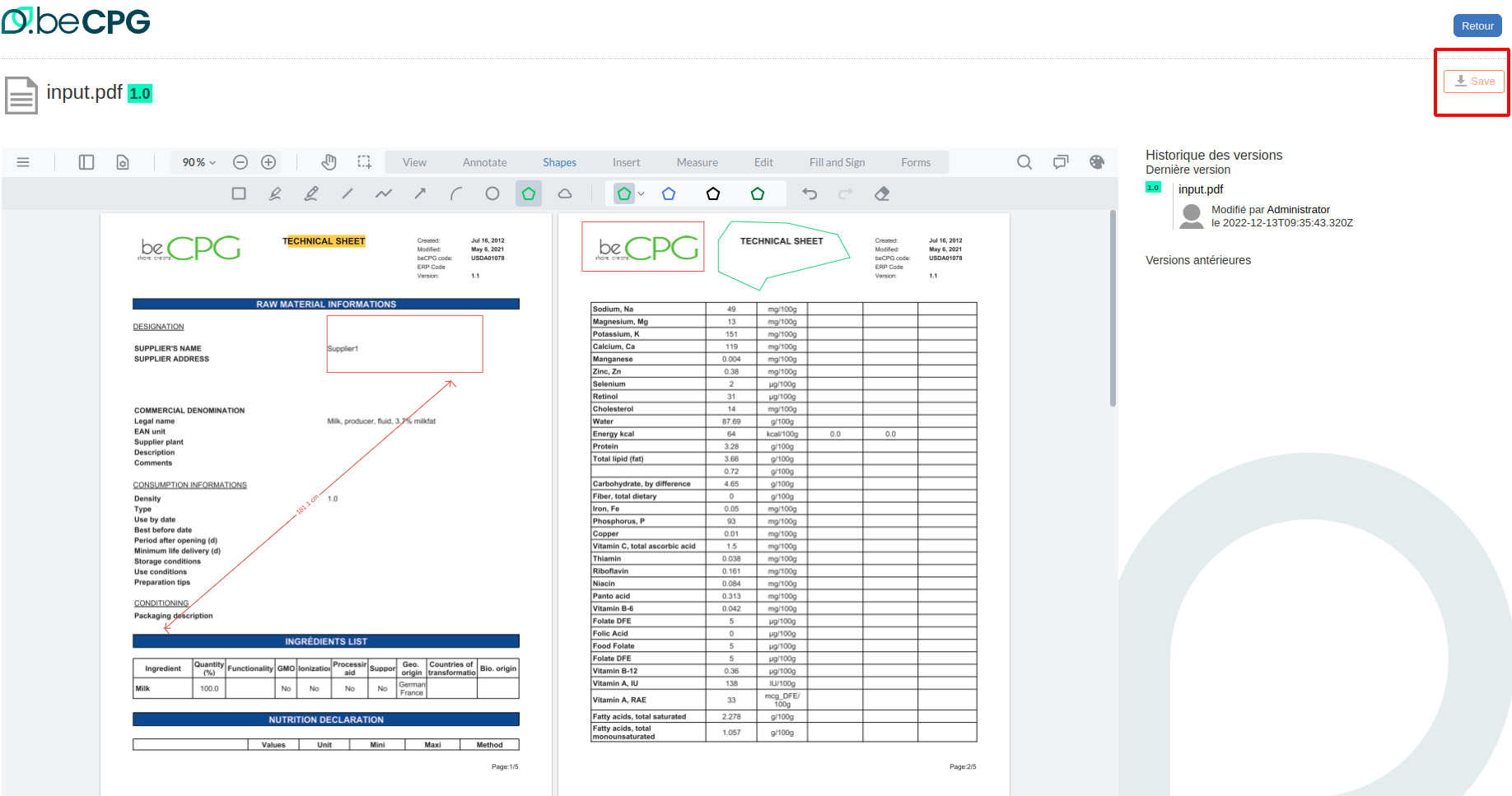Select the Ellipse shape tool
1512x796 pixels.
492,193
